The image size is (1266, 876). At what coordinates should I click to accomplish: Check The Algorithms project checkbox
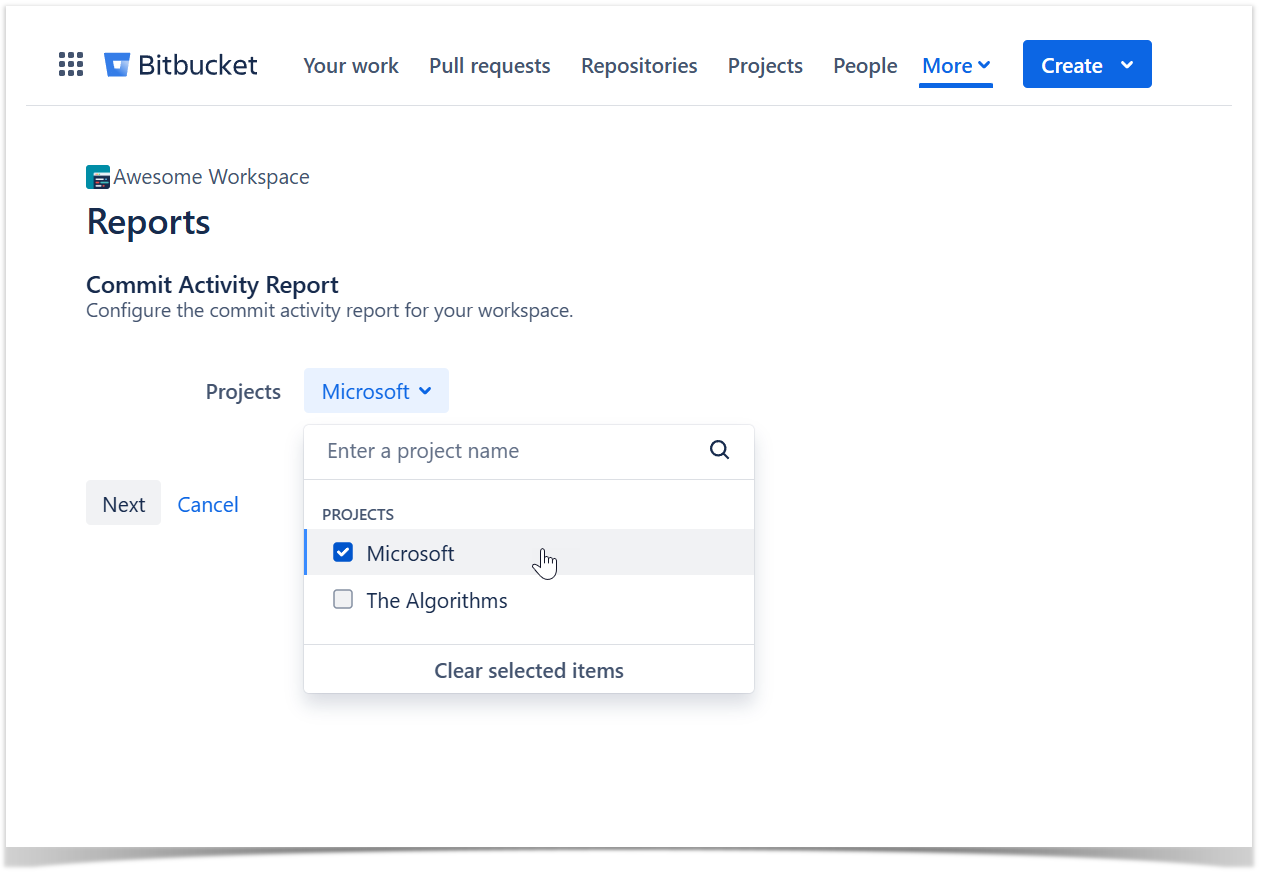pyautogui.click(x=343, y=600)
